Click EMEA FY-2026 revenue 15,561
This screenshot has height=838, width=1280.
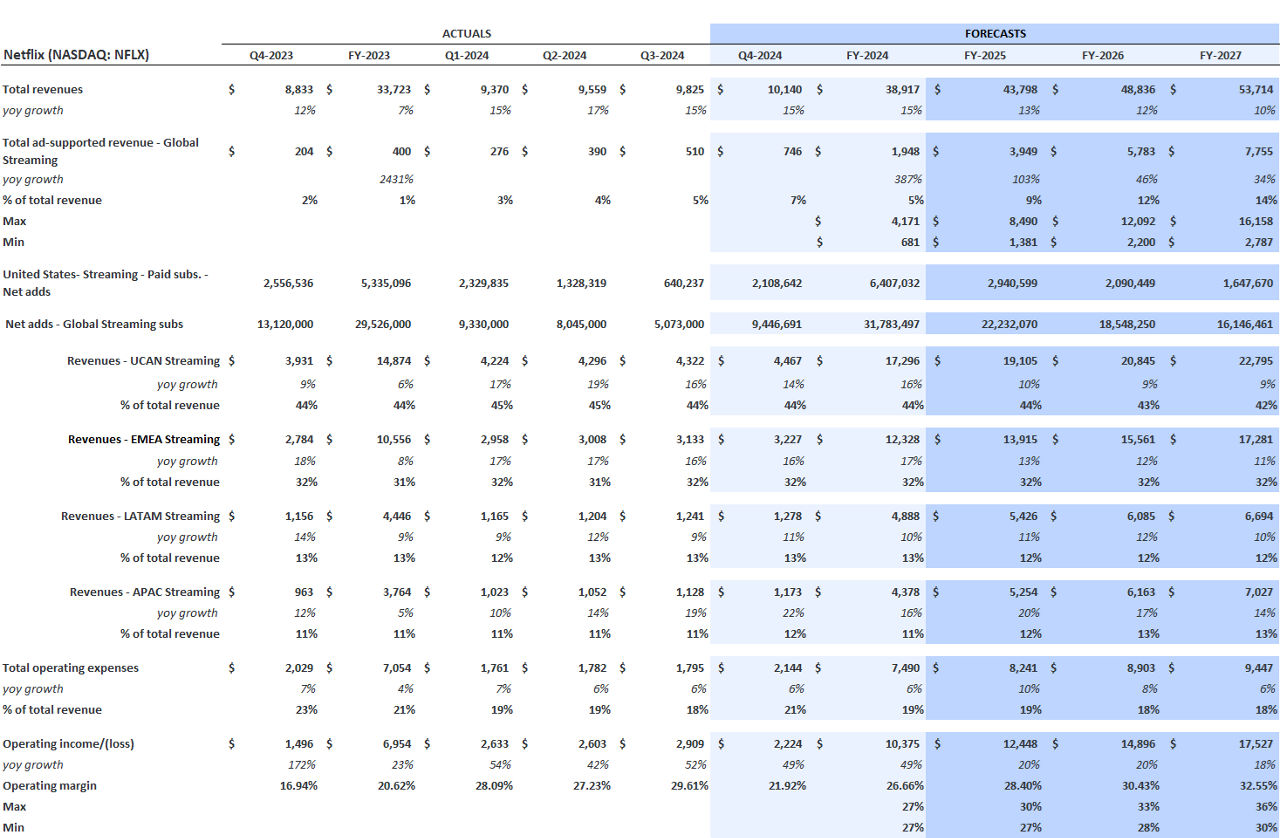coord(1137,439)
